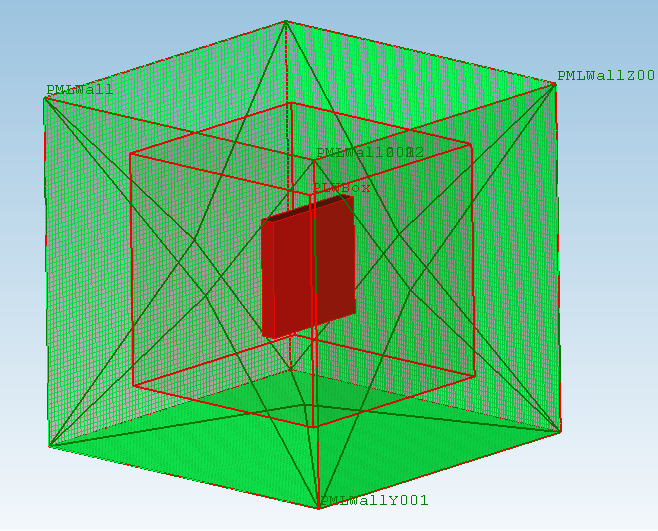Image resolution: width=658 pixels, height=531 pixels.
Task: Select bottom-right corner of inner red wireframe
Action: (x=473, y=376)
